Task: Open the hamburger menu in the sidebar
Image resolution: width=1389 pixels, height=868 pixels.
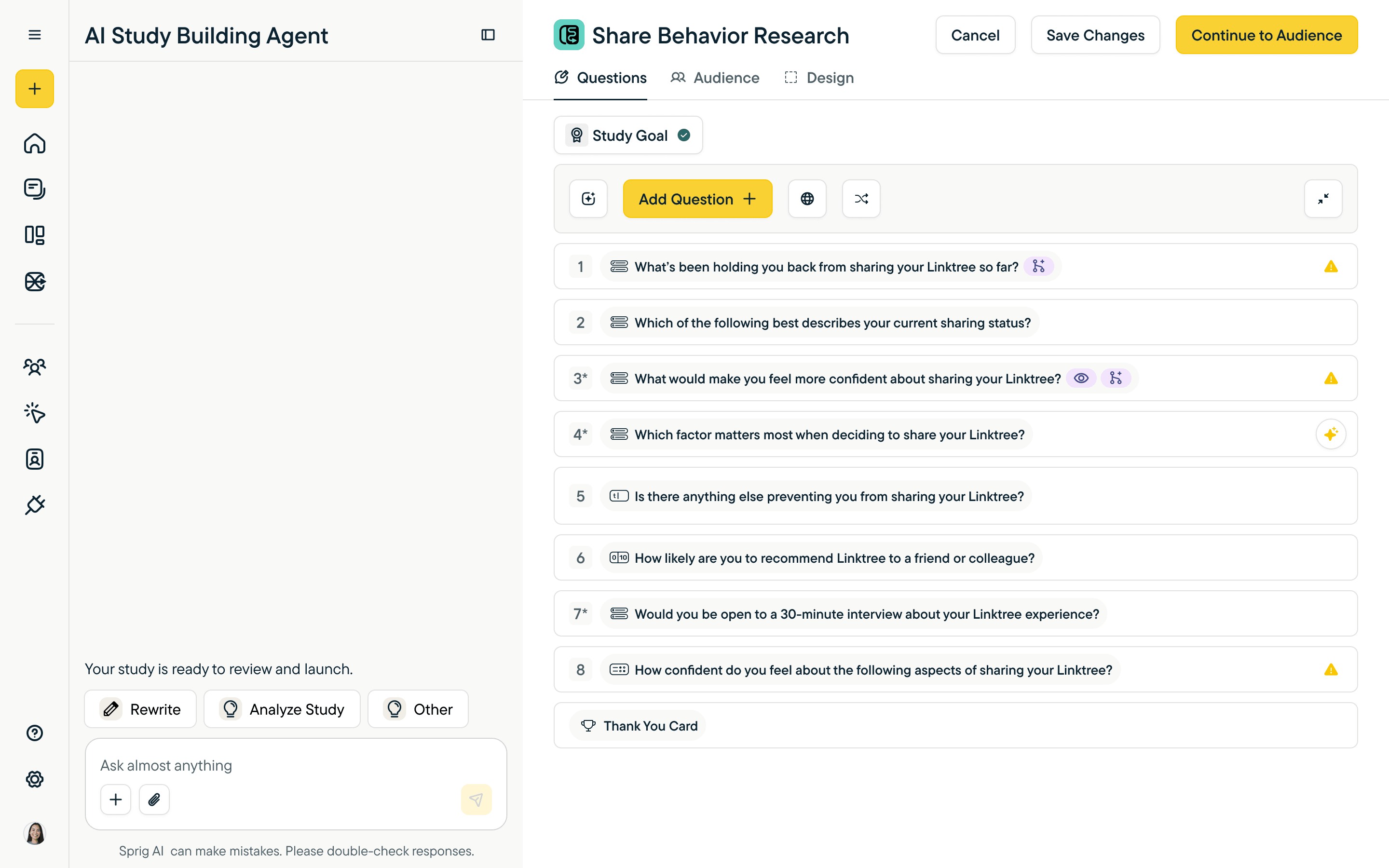Action: click(34, 35)
